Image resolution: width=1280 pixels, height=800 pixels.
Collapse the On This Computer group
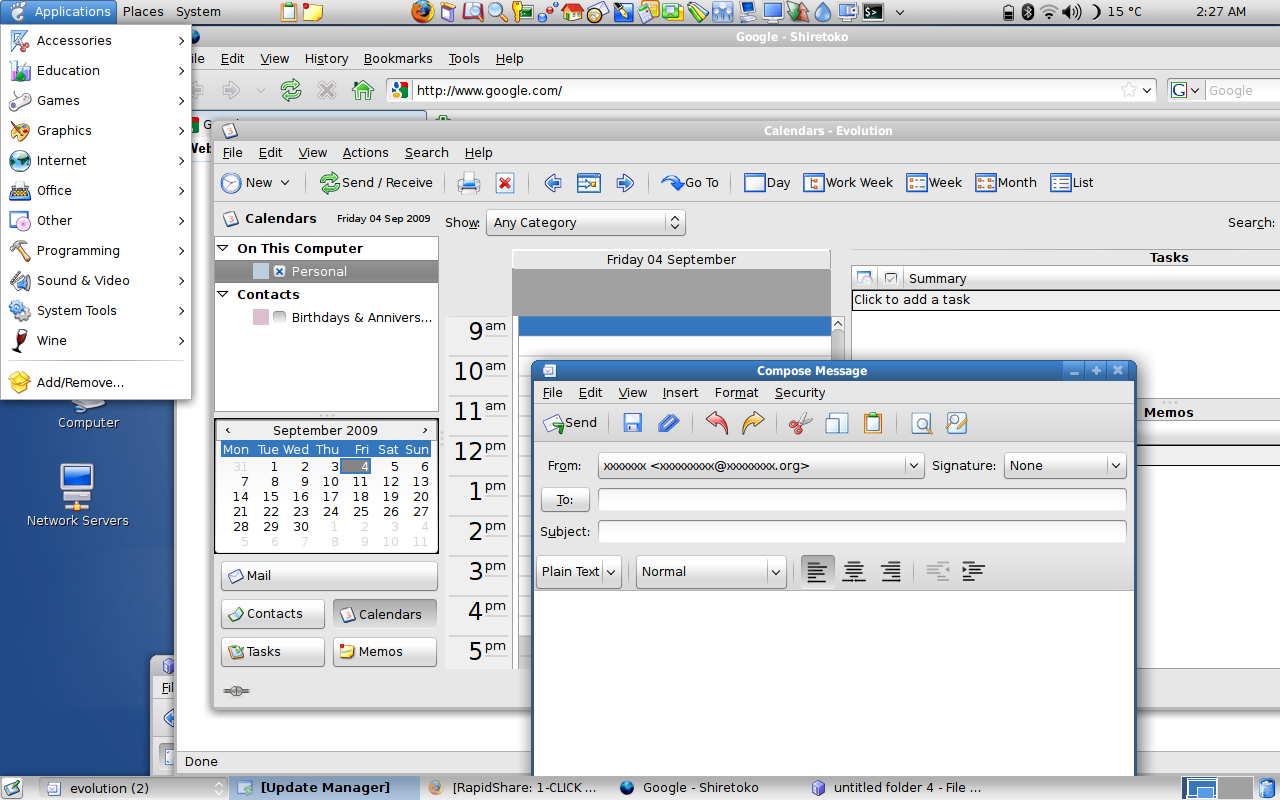[223, 248]
